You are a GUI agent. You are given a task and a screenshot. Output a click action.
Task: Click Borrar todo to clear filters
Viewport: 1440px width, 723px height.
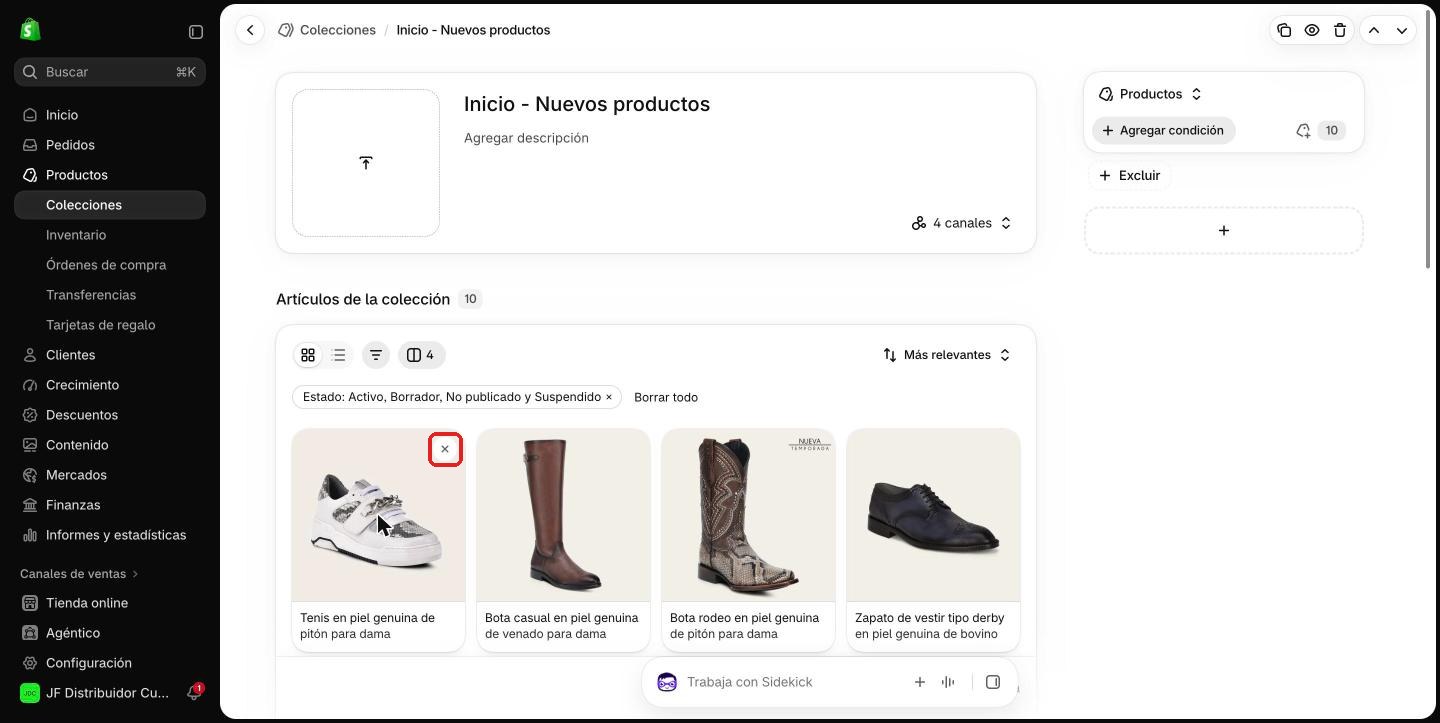(x=666, y=397)
